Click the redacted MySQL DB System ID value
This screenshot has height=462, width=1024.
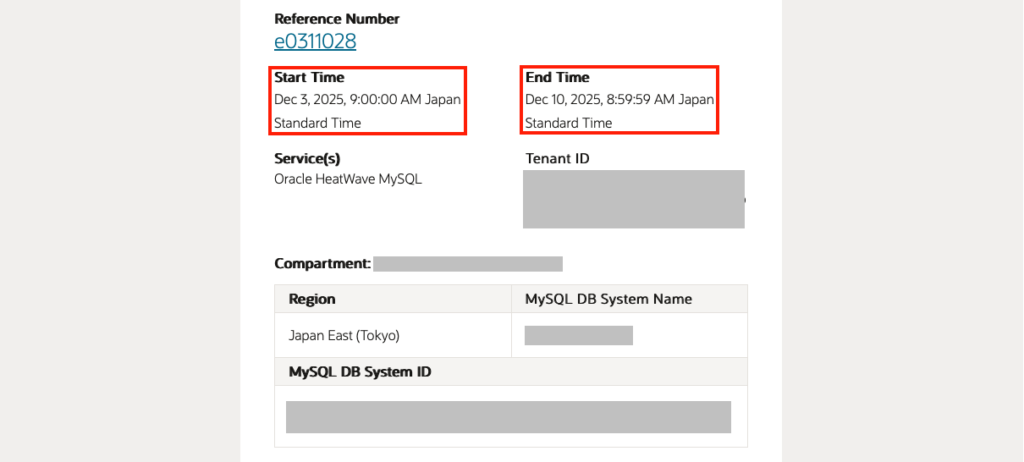(x=508, y=417)
